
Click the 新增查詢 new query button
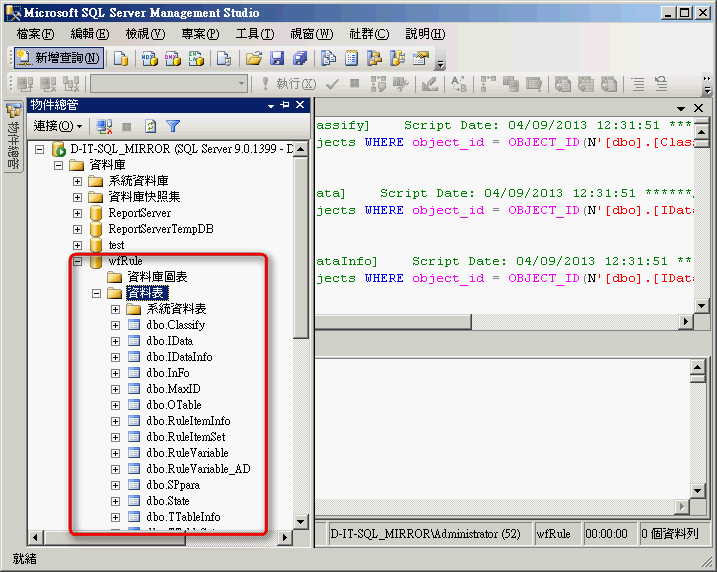(59, 58)
